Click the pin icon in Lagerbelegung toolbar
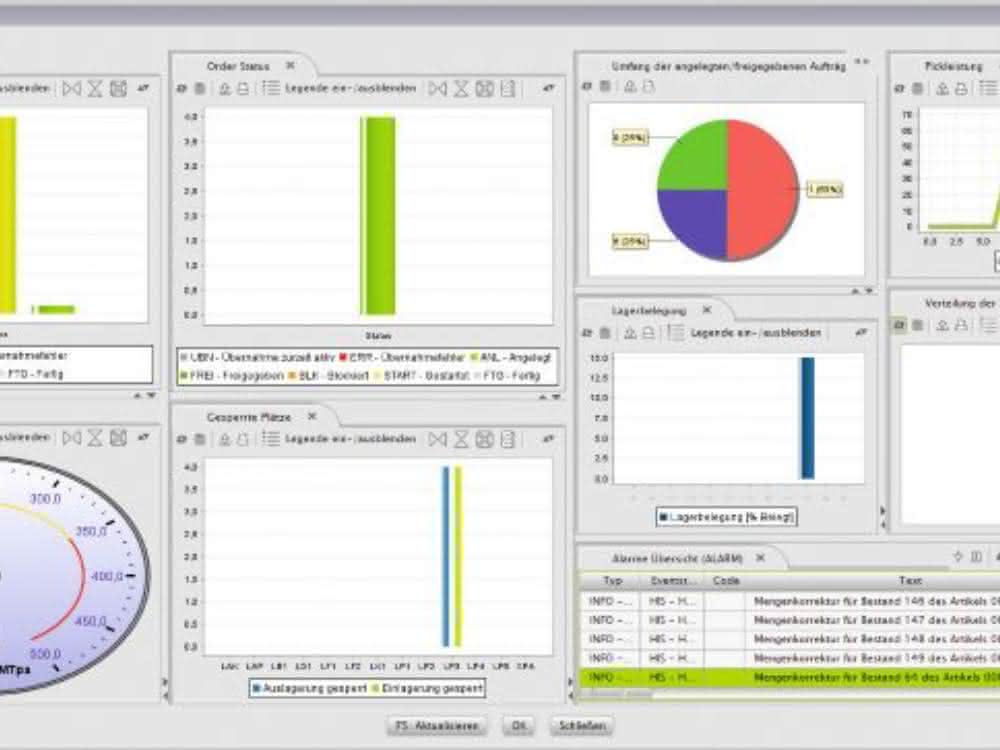Image resolution: width=1000 pixels, height=750 pixels. pos(861,332)
